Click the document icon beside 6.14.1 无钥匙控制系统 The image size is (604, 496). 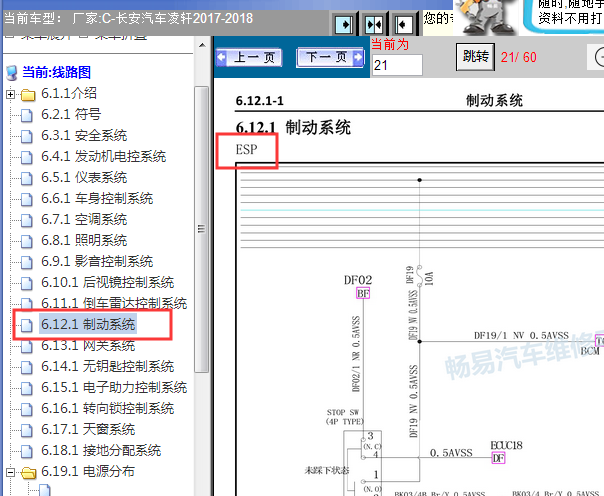pyautogui.click(x=27, y=367)
